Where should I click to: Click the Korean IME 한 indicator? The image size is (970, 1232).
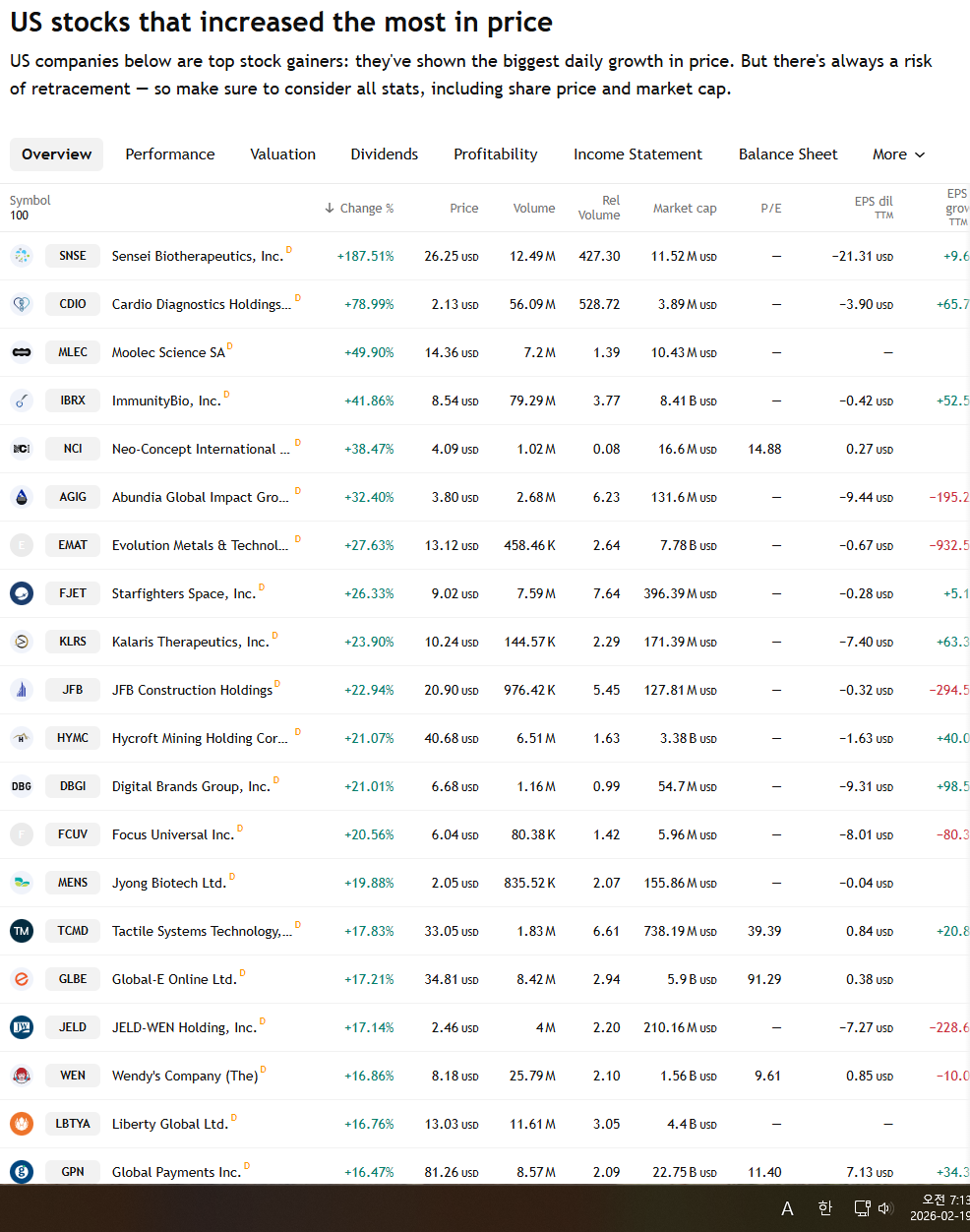coord(824,1208)
